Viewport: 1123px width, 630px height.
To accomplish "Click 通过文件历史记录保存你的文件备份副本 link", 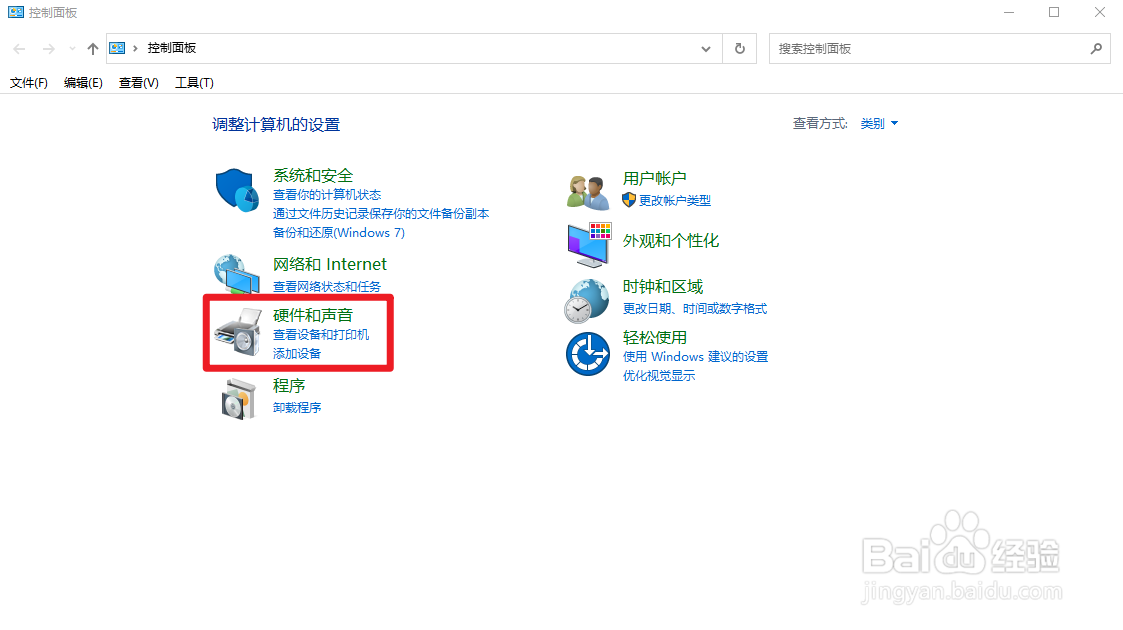I will pyautogui.click(x=381, y=213).
